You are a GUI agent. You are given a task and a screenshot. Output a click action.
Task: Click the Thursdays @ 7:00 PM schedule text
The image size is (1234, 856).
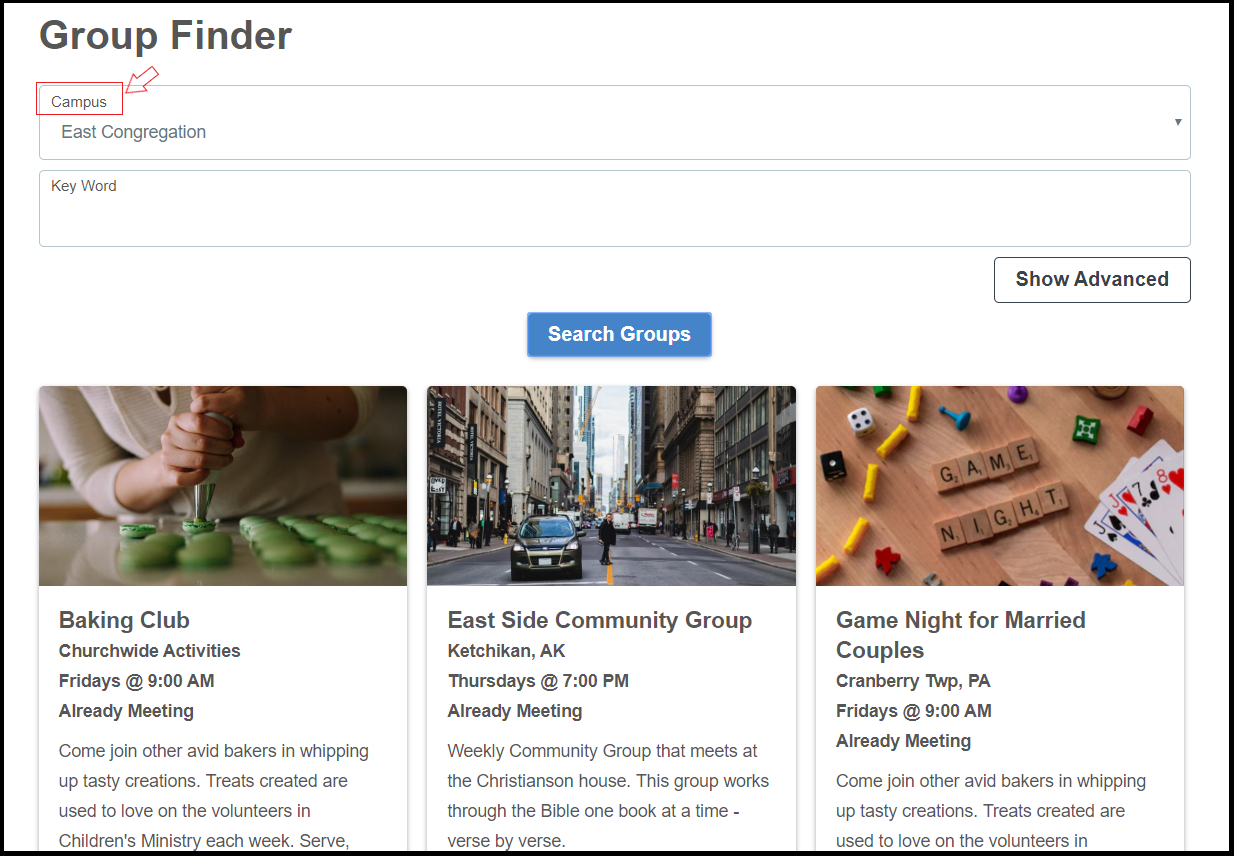pyautogui.click(x=538, y=681)
